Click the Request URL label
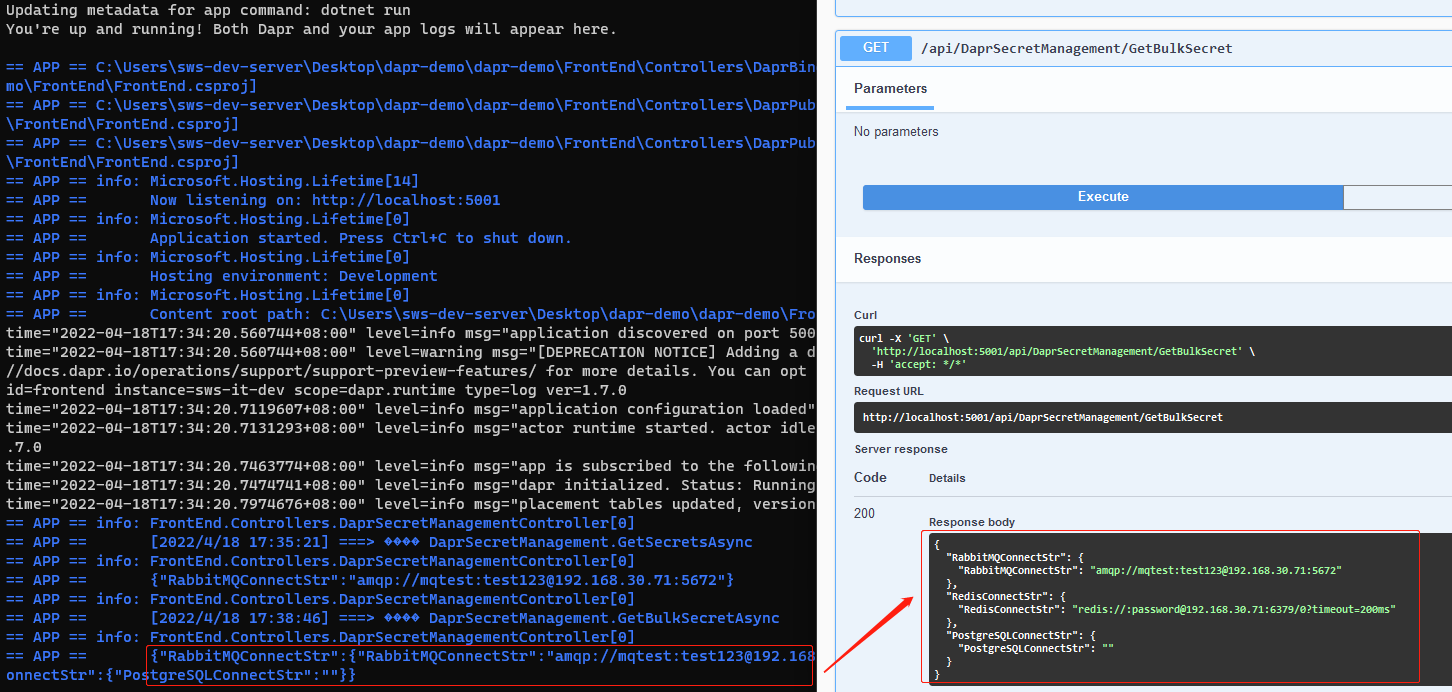The height and width of the screenshot is (692, 1452). (x=889, y=391)
